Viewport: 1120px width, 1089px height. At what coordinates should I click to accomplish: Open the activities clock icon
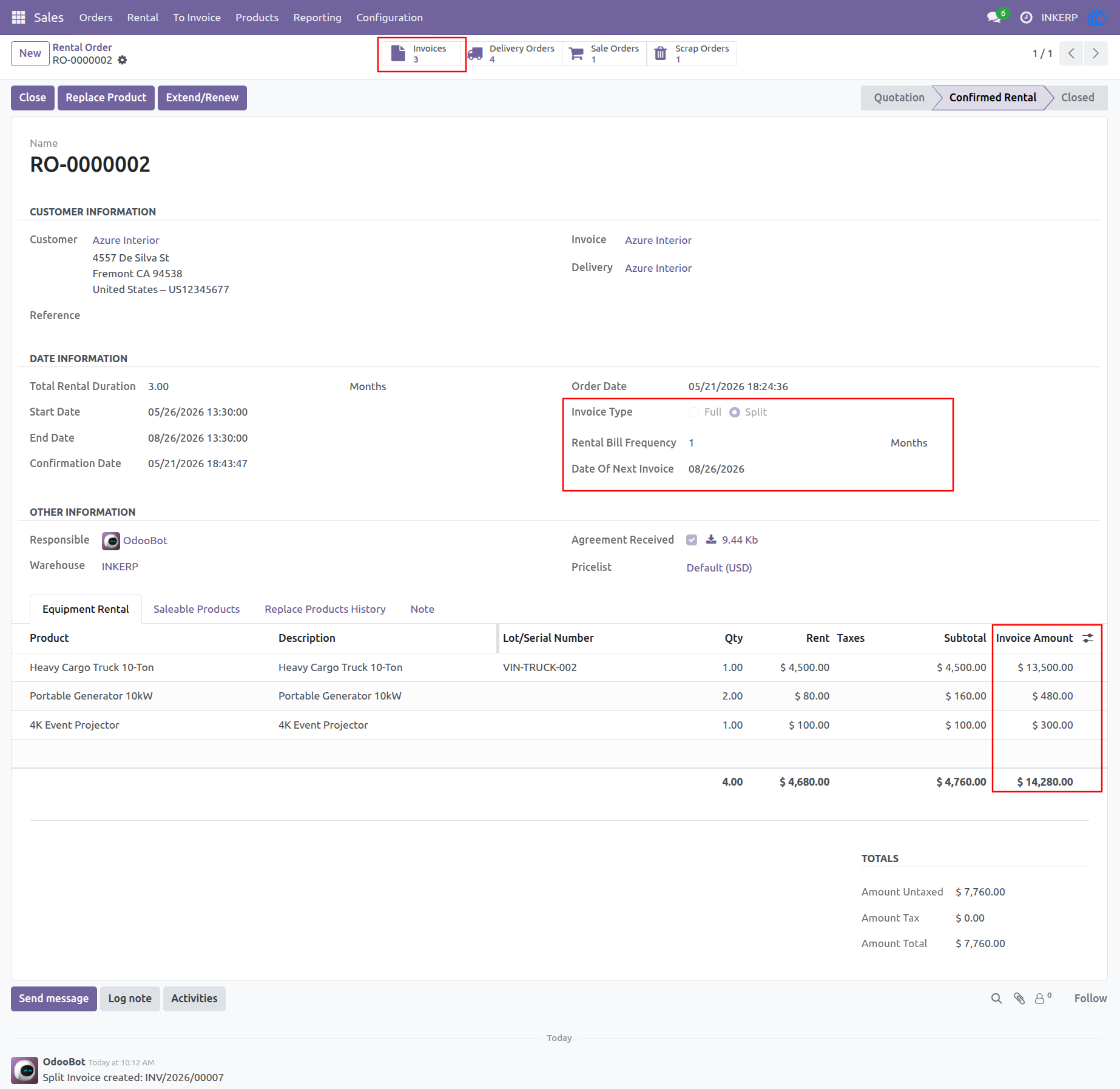(1026, 18)
